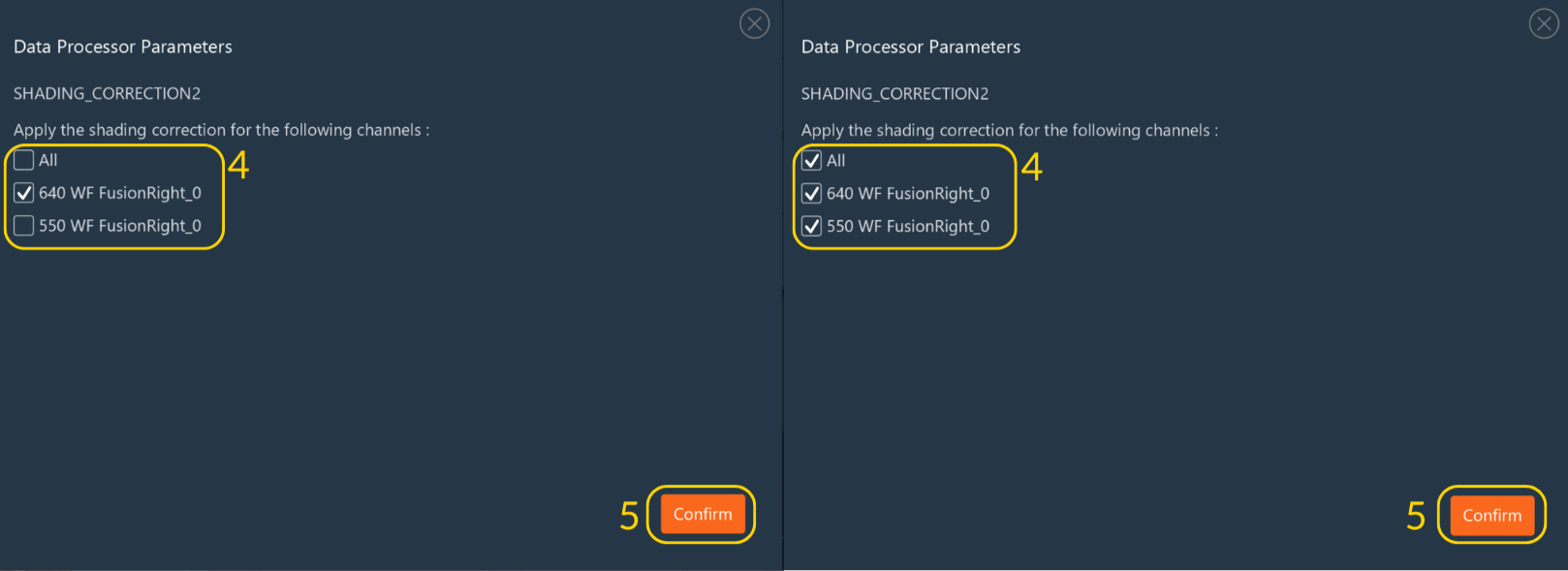
Task: Uncheck 640 WF FusionRight_0 in the right dialog
Action: coord(812,194)
